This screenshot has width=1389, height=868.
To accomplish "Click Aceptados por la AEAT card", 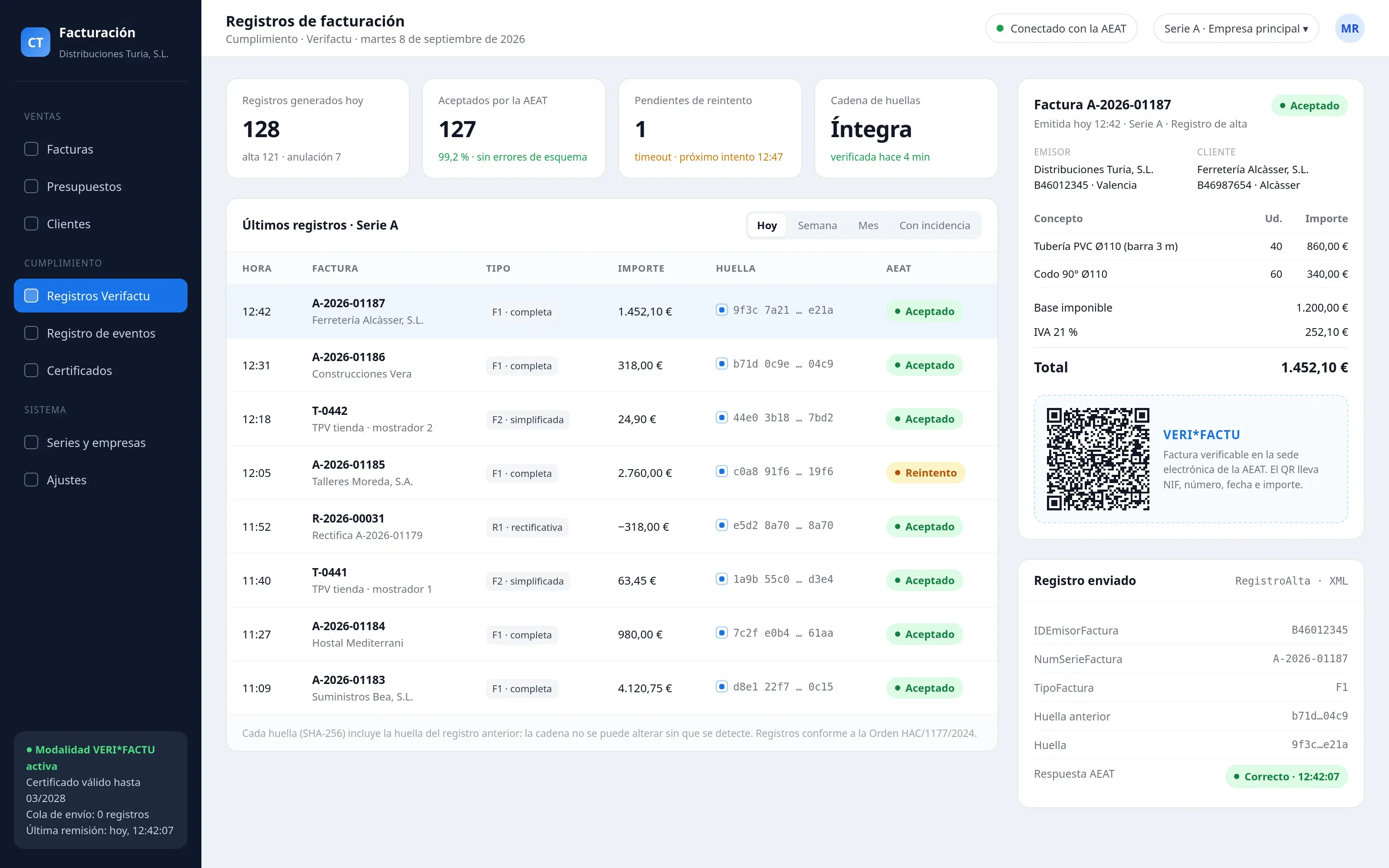I will point(513,128).
